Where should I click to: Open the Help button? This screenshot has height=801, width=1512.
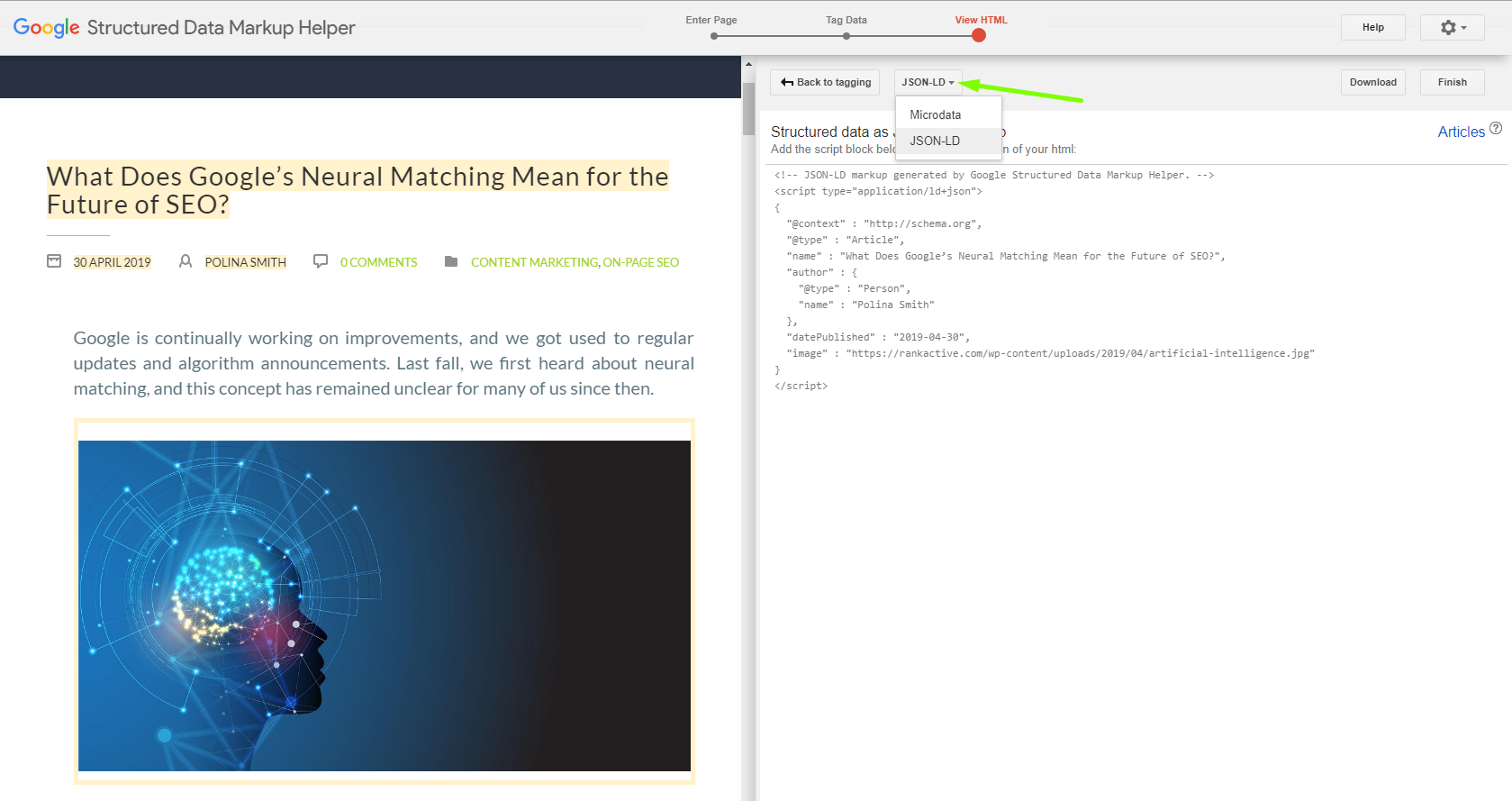coord(1373,27)
